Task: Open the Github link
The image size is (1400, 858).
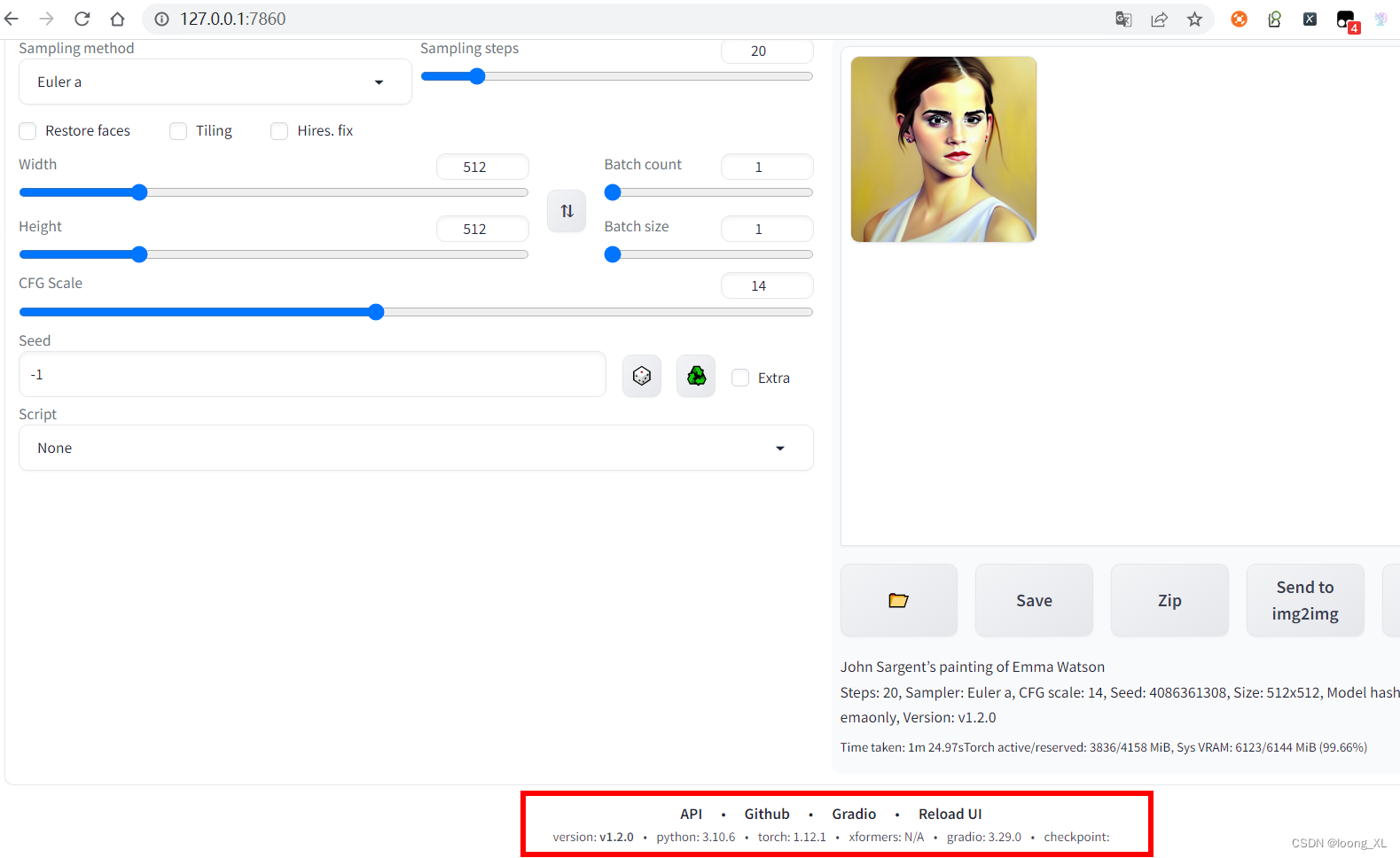Action: pyautogui.click(x=767, y=814)
